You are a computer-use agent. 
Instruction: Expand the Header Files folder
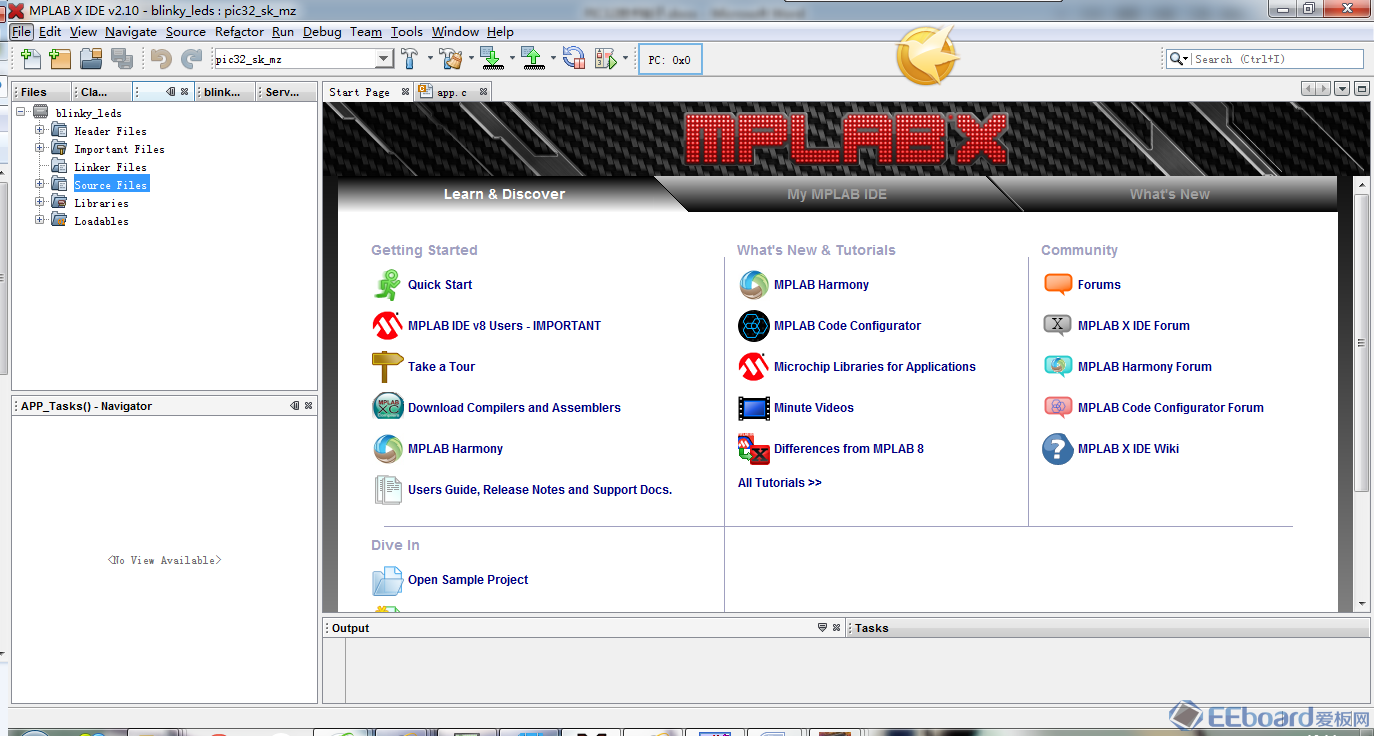click(x=40, y=130)
